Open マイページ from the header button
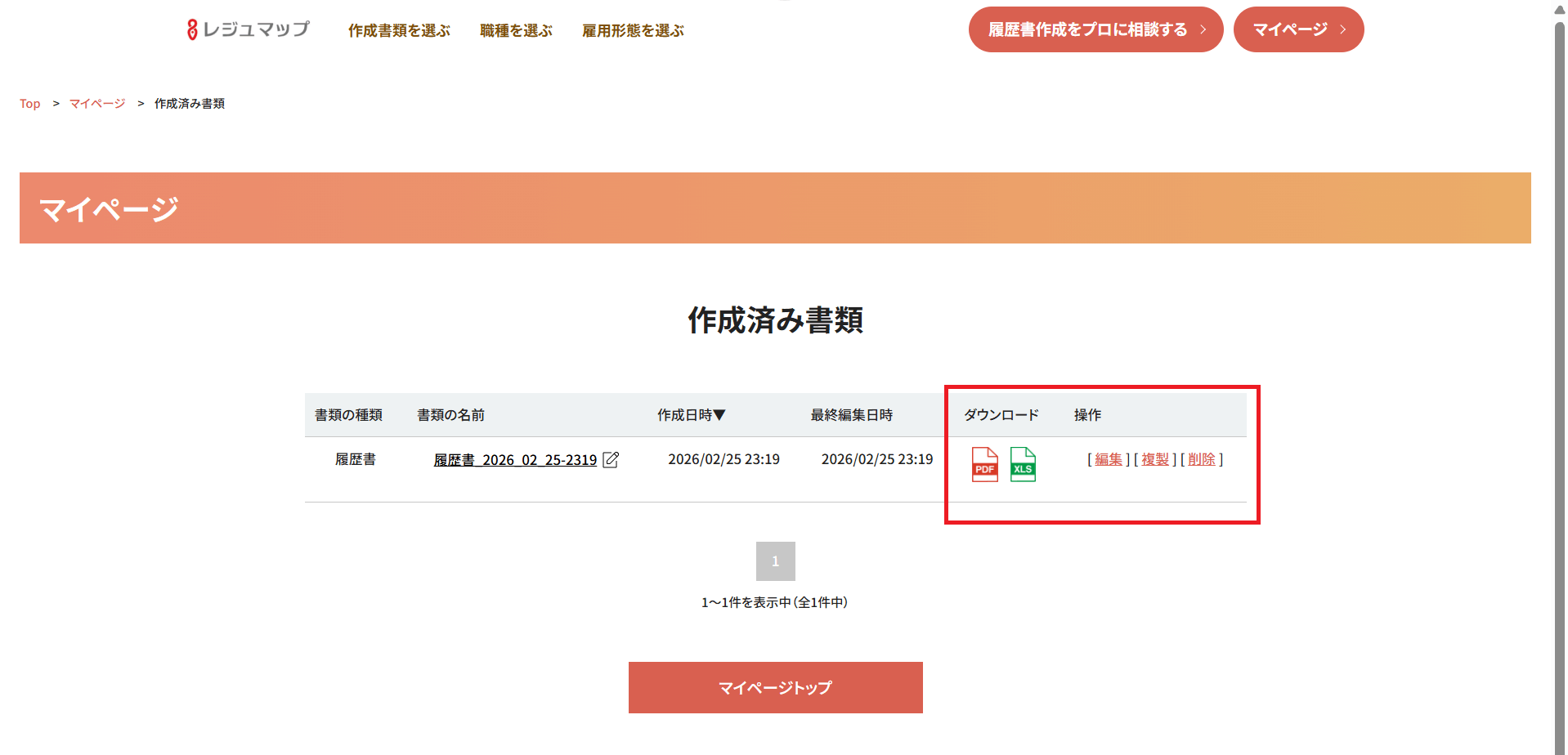The height and width of the screenshot is (755, 1568). pos(1298,29)
